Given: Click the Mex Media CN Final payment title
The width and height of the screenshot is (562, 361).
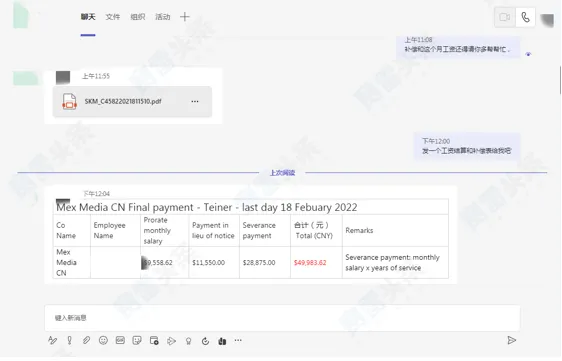Looking at the screenshot, I should pyautogui.click(x=207, y=207).
